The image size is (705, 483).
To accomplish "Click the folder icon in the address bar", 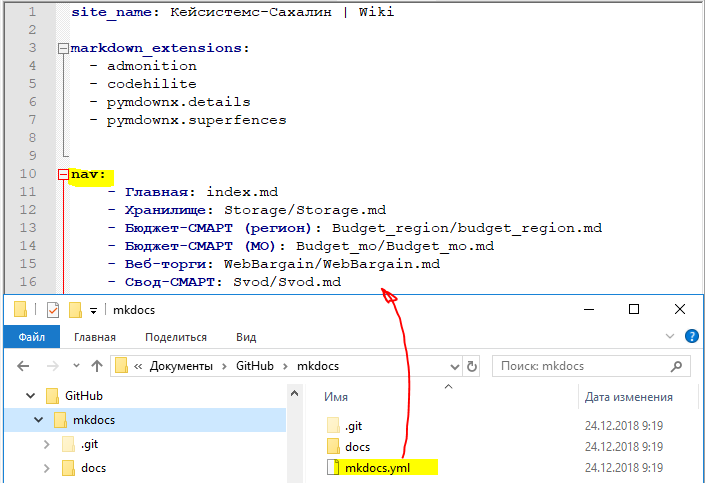I will coord(121,366).
